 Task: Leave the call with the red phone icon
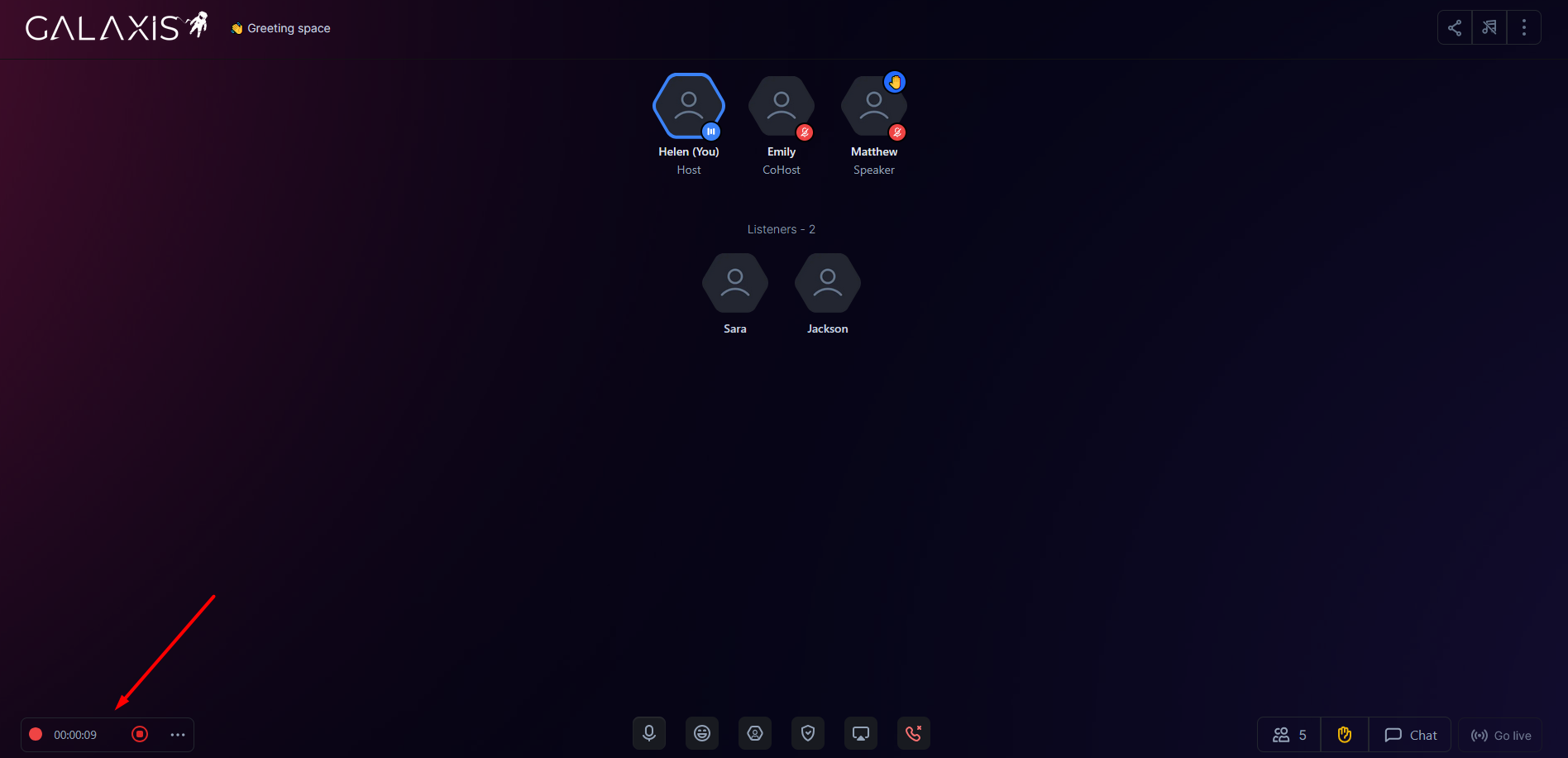point(913,733)
